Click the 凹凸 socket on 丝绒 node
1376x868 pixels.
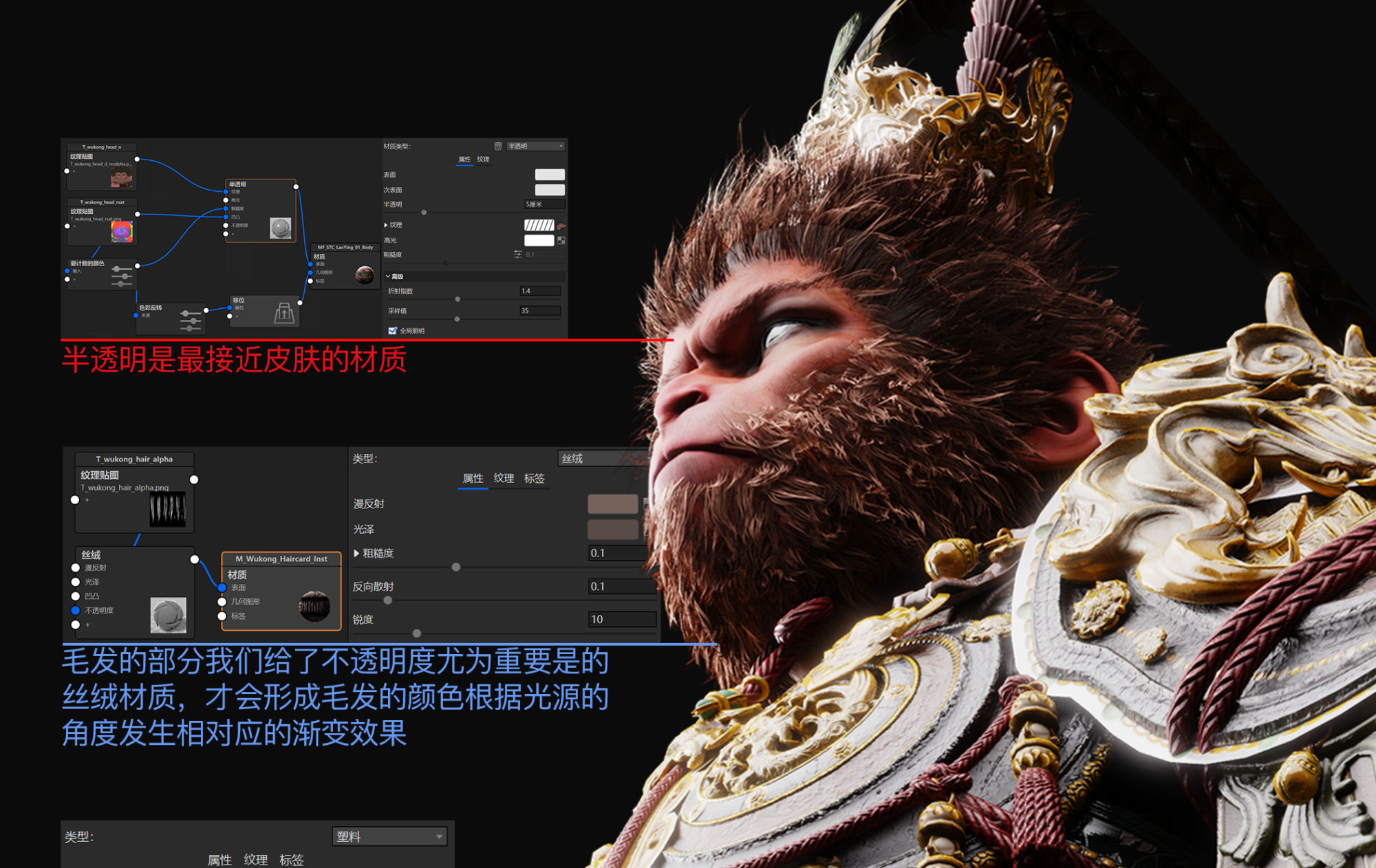pos(76,596)
